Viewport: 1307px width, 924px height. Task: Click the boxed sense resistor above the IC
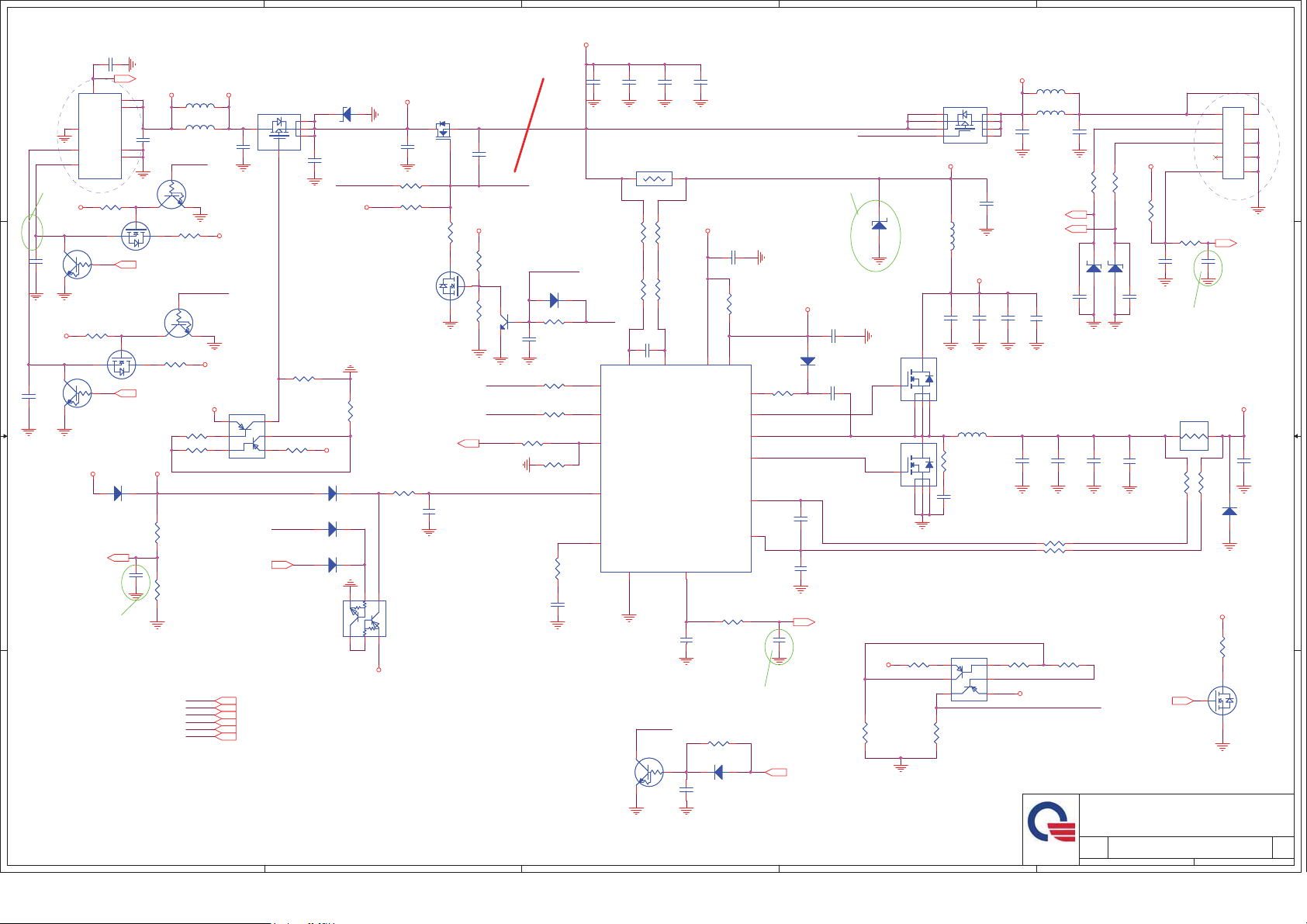[654, 179]
